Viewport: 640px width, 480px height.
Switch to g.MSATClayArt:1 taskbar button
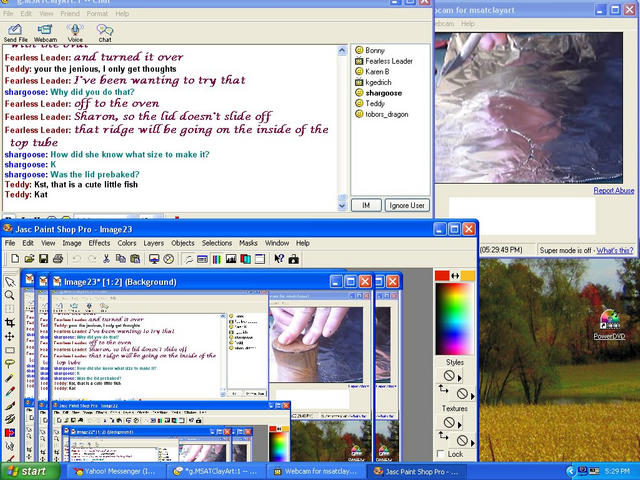click(x=215, y=471)
